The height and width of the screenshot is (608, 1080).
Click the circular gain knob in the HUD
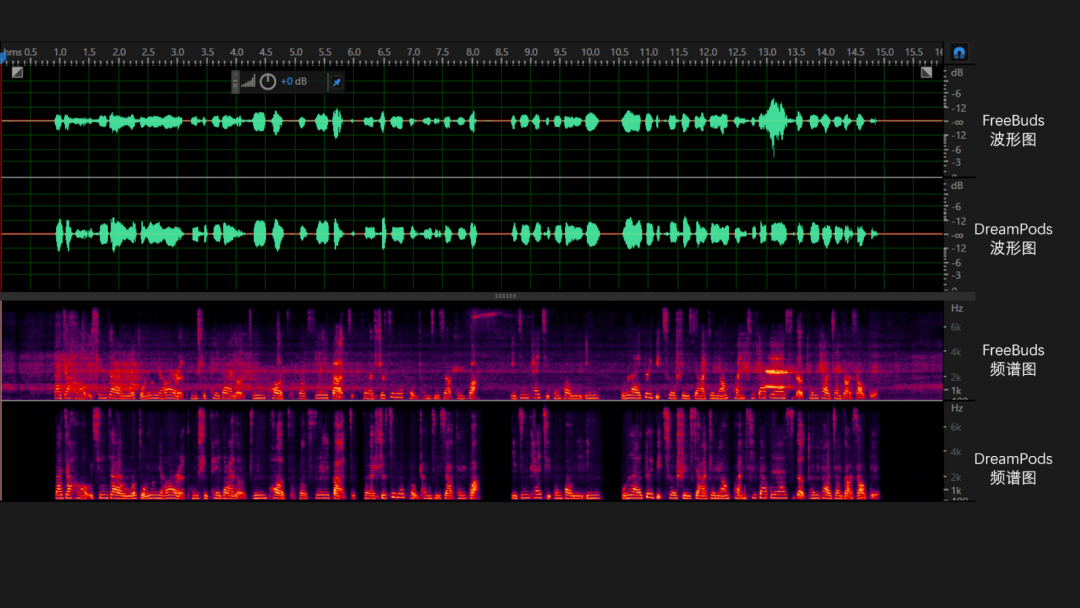pos(268,82)
